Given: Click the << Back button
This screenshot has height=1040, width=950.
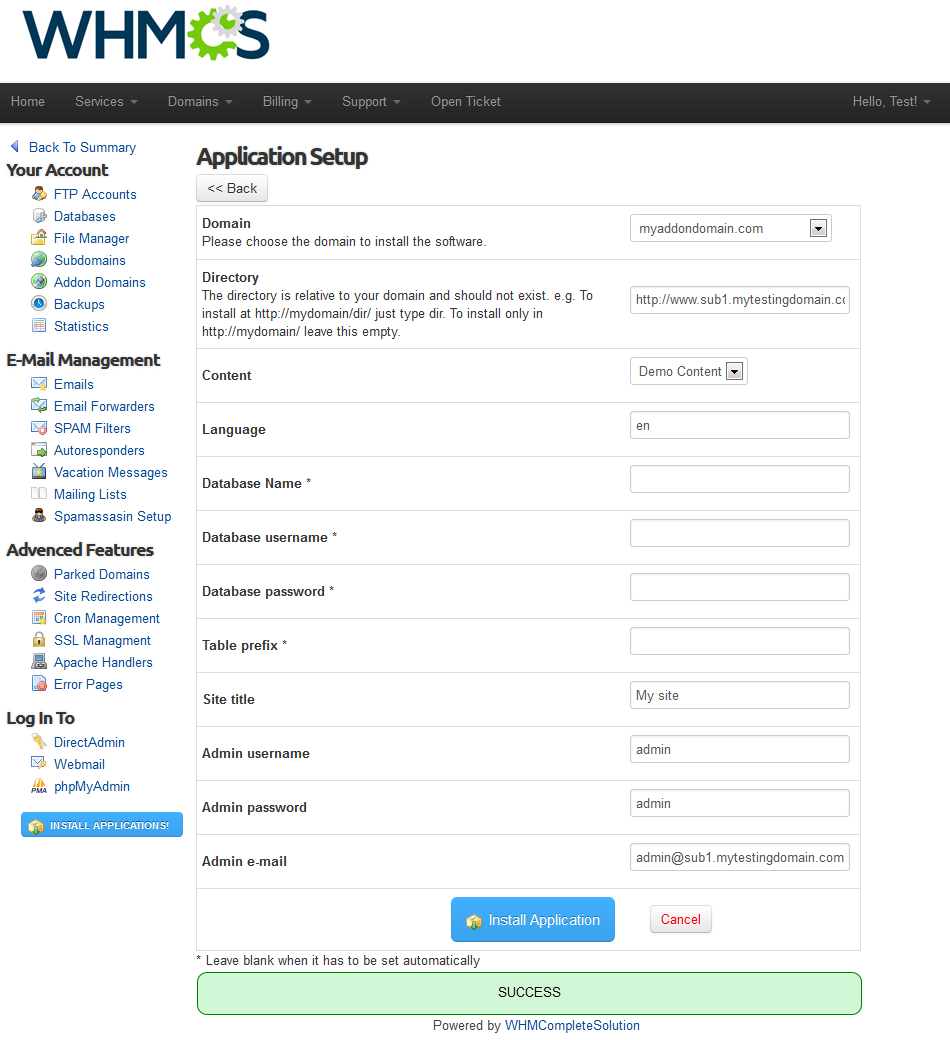Looking at the screenshot, I should coord(232,188).
